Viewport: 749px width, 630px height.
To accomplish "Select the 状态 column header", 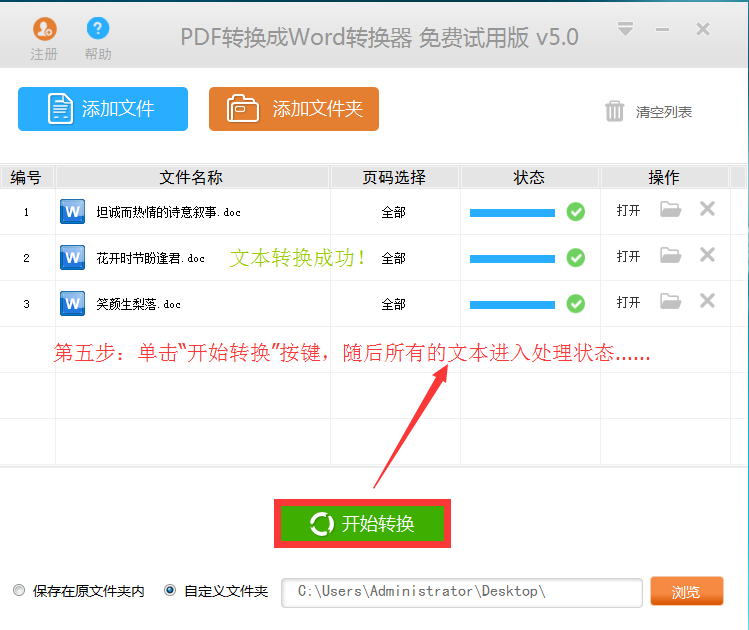I will (x=529, y=177).
